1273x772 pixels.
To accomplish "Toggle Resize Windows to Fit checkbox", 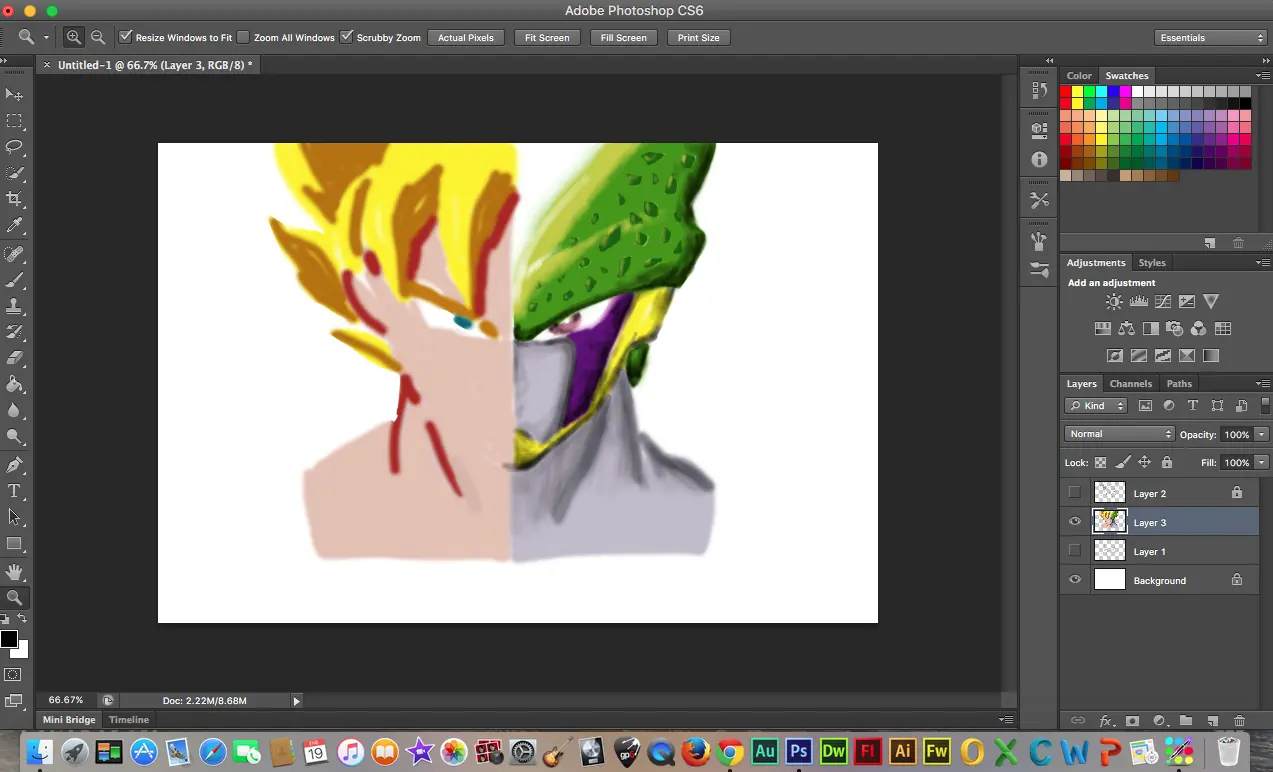I will (125, 37).
